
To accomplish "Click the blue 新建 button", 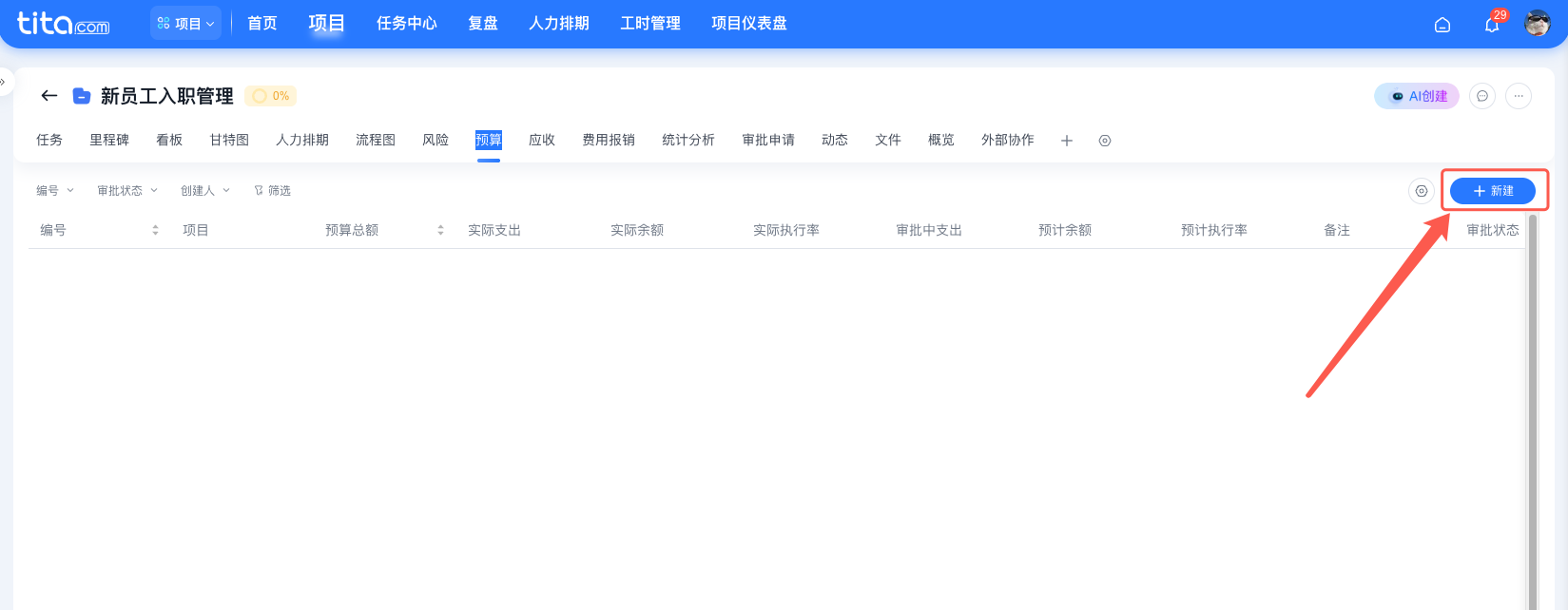I will pos(1493,191).
